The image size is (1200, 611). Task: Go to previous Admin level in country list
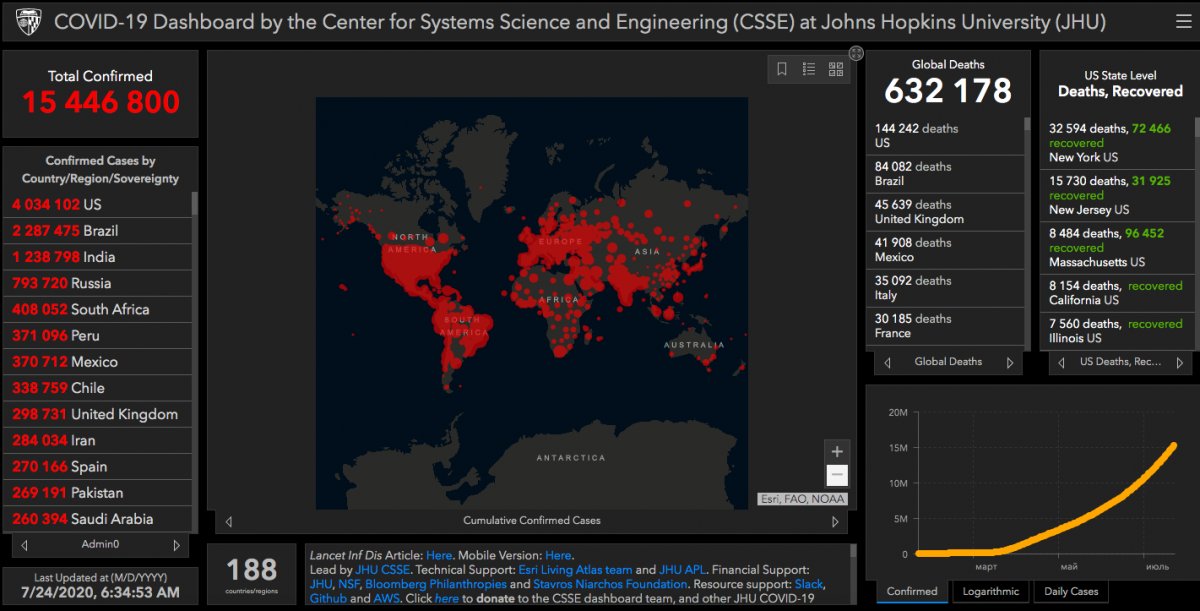[x=24, y=546]
